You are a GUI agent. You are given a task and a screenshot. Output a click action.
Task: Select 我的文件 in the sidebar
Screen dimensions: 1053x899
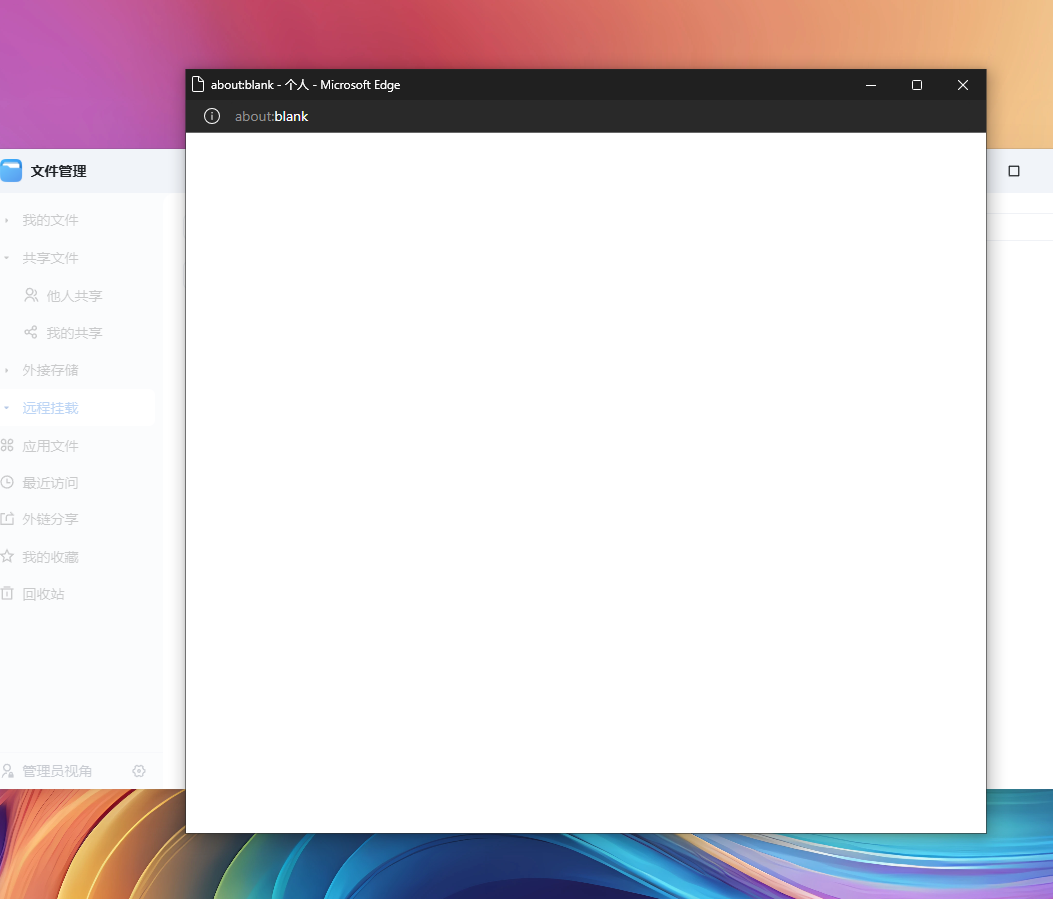[50, 220]
